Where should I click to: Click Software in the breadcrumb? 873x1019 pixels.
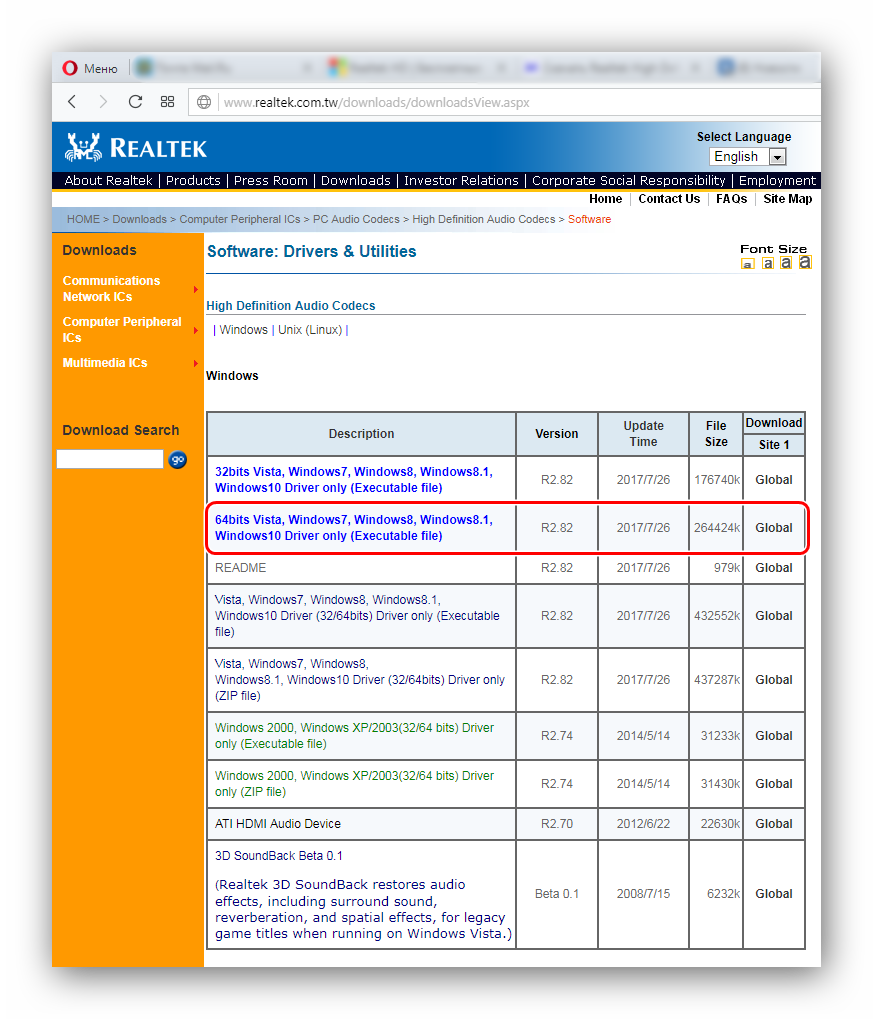590,220
